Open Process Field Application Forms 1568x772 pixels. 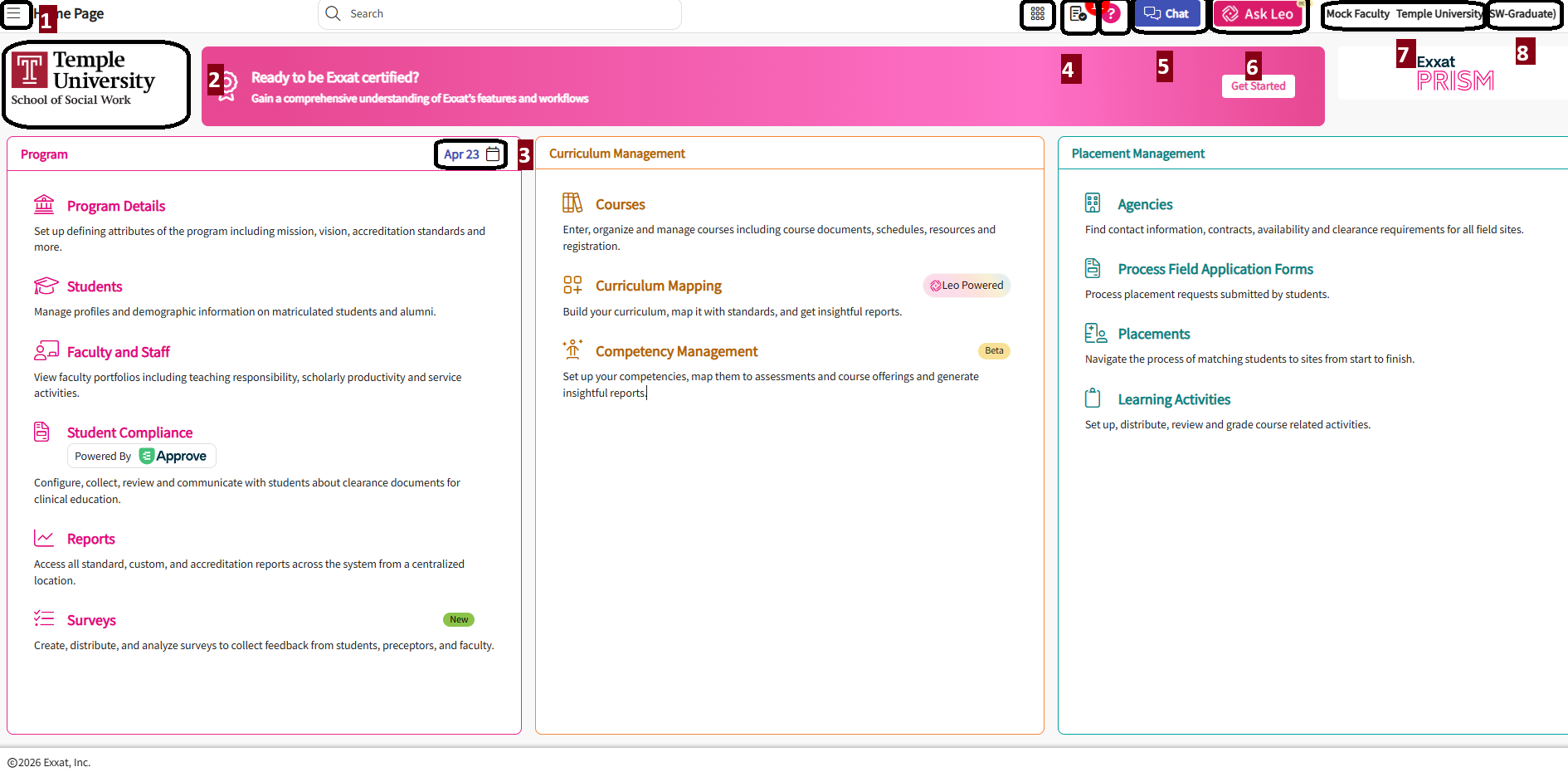[1215, 269]
